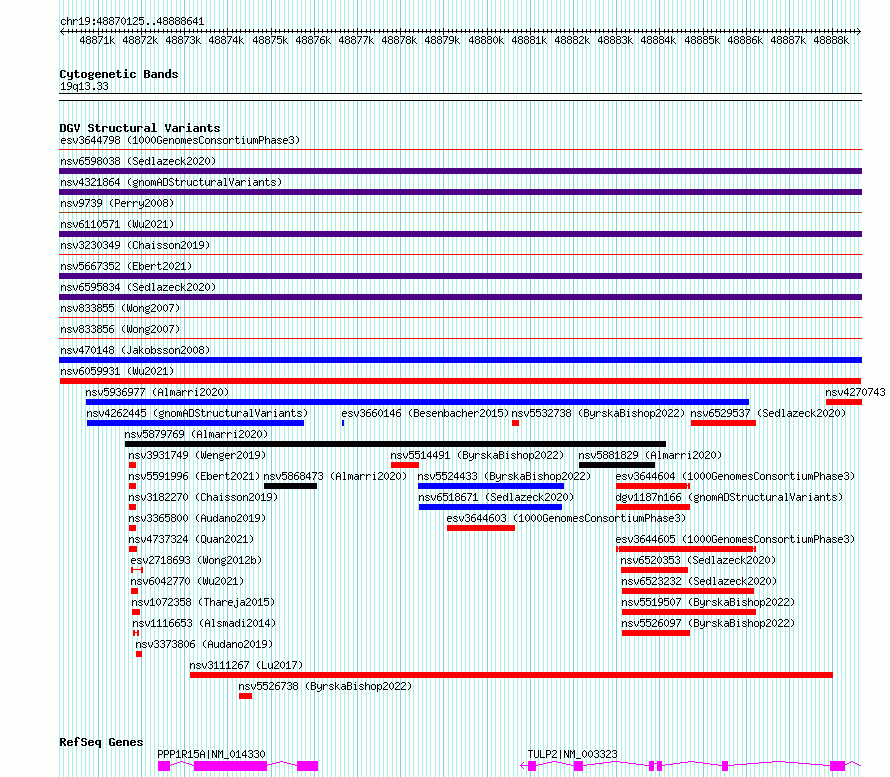Click nsv3182270 (Chaisson2019) red marker

(x=132, y=507)
